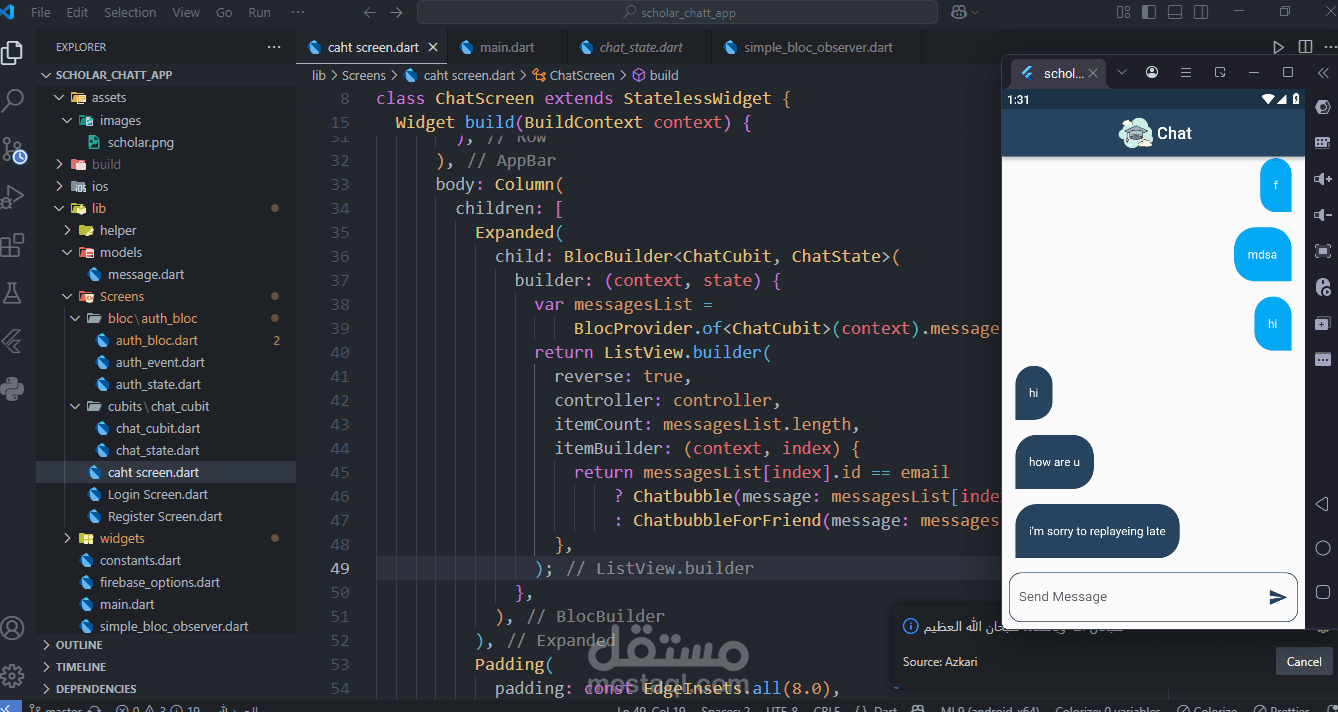This screenshot has height=712, width=1338.
Task: Open the Testing flask icon
Action: pyautogui.click(x=13, y=293)
